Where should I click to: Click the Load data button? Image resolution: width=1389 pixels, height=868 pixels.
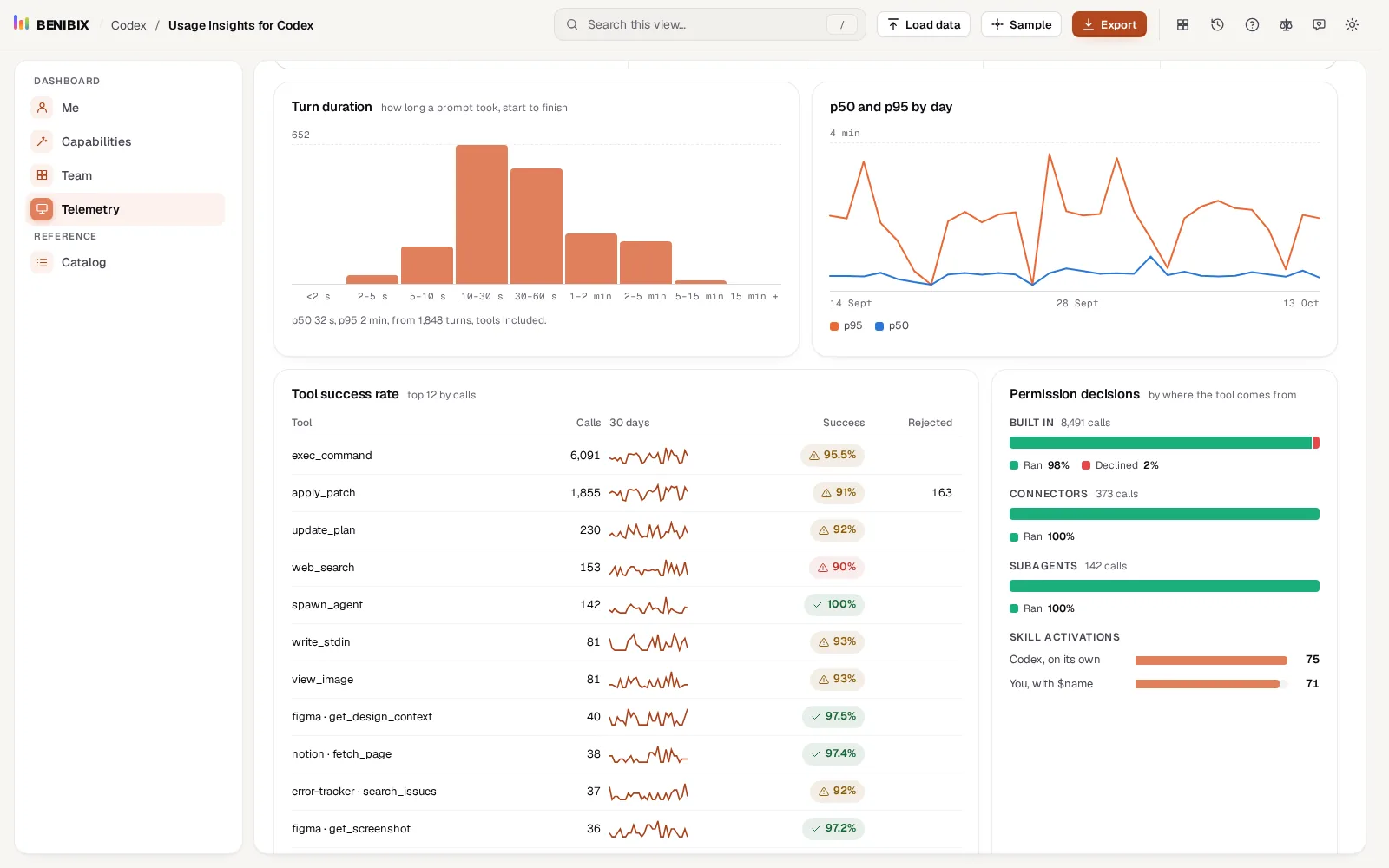(924, 24)
